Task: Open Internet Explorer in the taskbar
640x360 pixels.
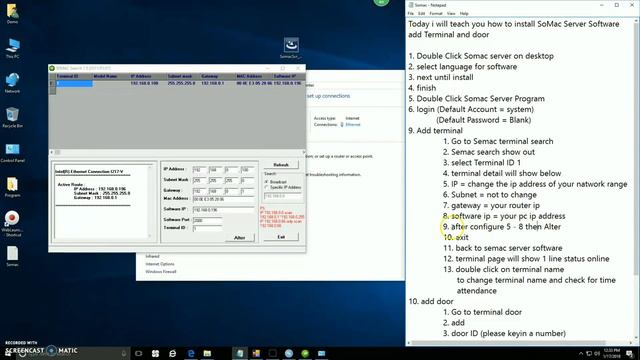Action: tap(173, 353)
